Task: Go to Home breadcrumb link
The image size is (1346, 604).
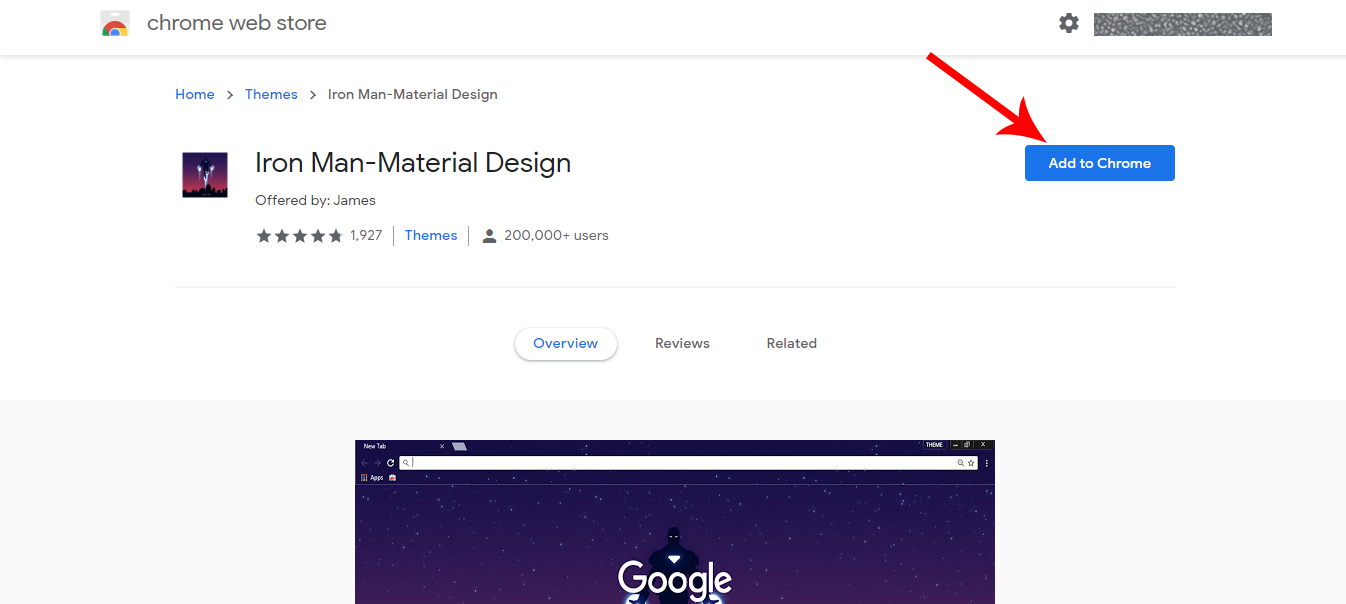Action: 195,94
